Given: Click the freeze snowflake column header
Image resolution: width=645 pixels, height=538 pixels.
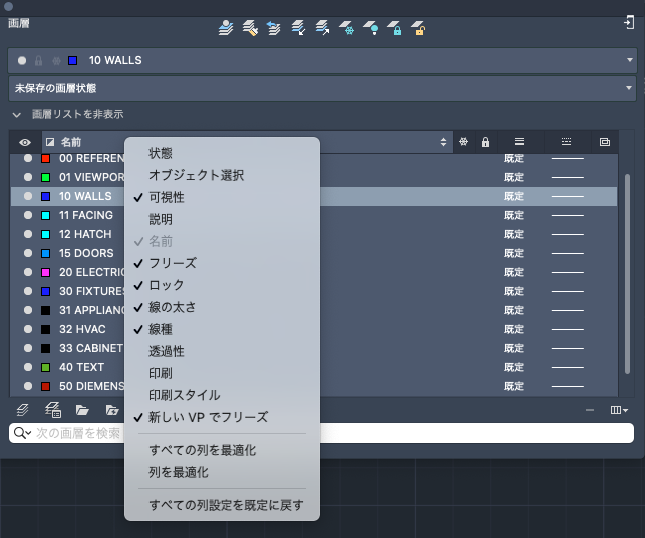Looking at the screenshot, I should point(464,142).
